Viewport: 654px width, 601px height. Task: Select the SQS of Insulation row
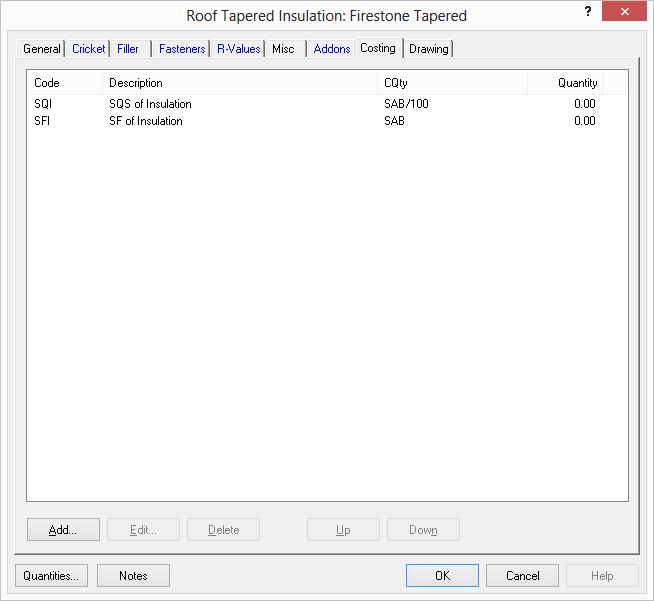[150, 104]
